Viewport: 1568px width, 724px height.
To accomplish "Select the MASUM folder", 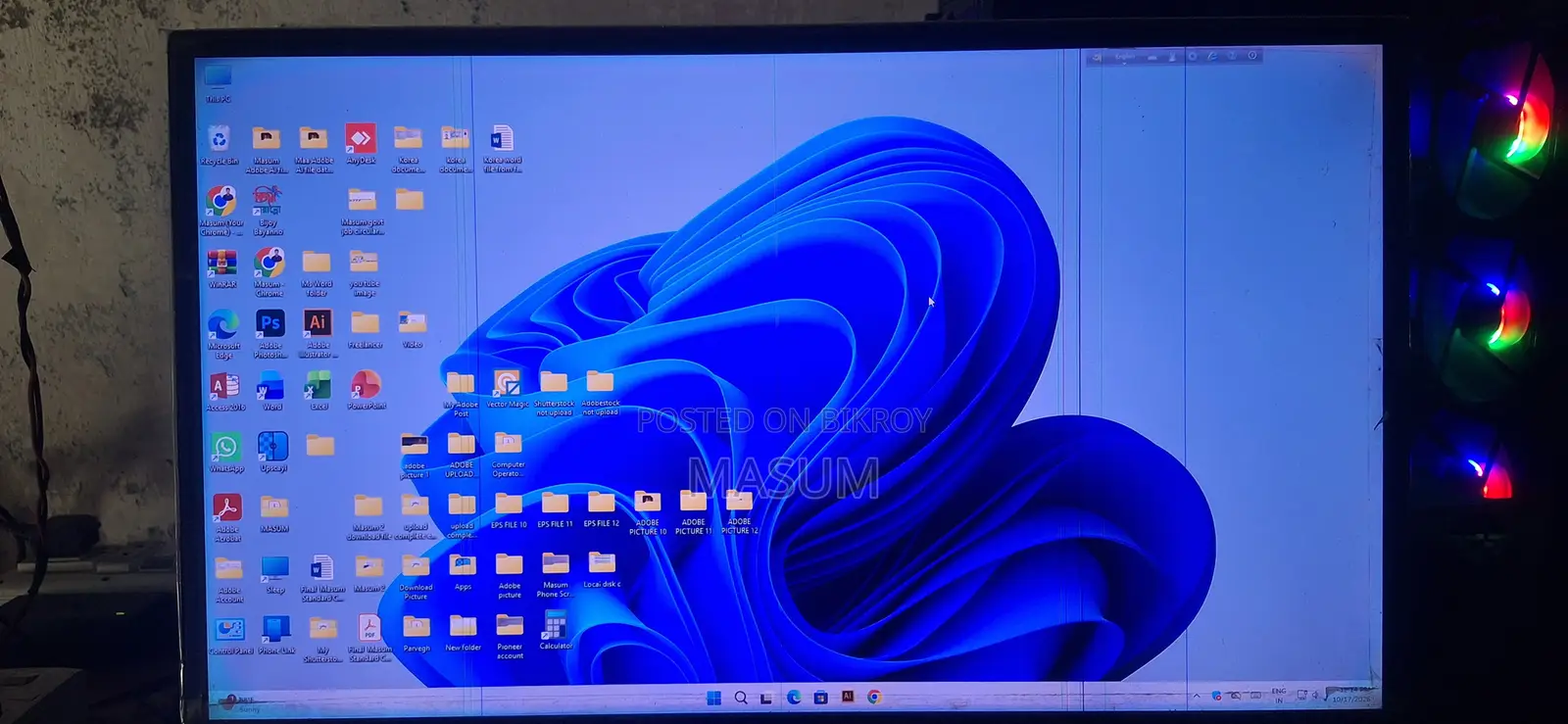I will point(274,514).
